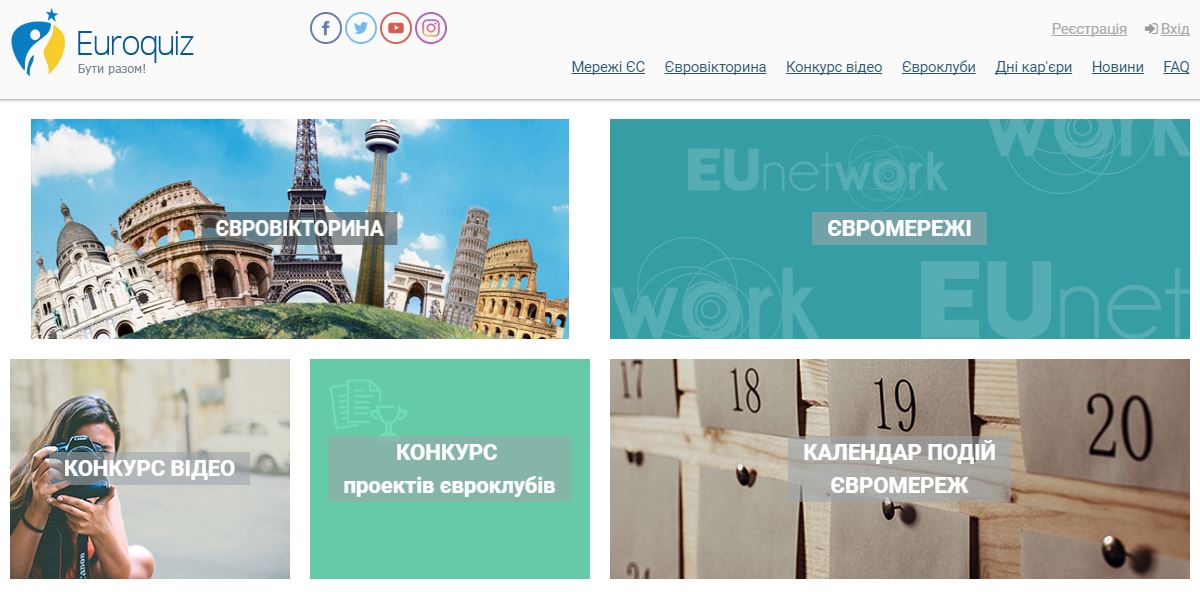Image resolution: width=1200 pixels, height=592 pixels.
Task: Open the КОНКУРС проектів євроклубів tile
Action: pos(449,469)
